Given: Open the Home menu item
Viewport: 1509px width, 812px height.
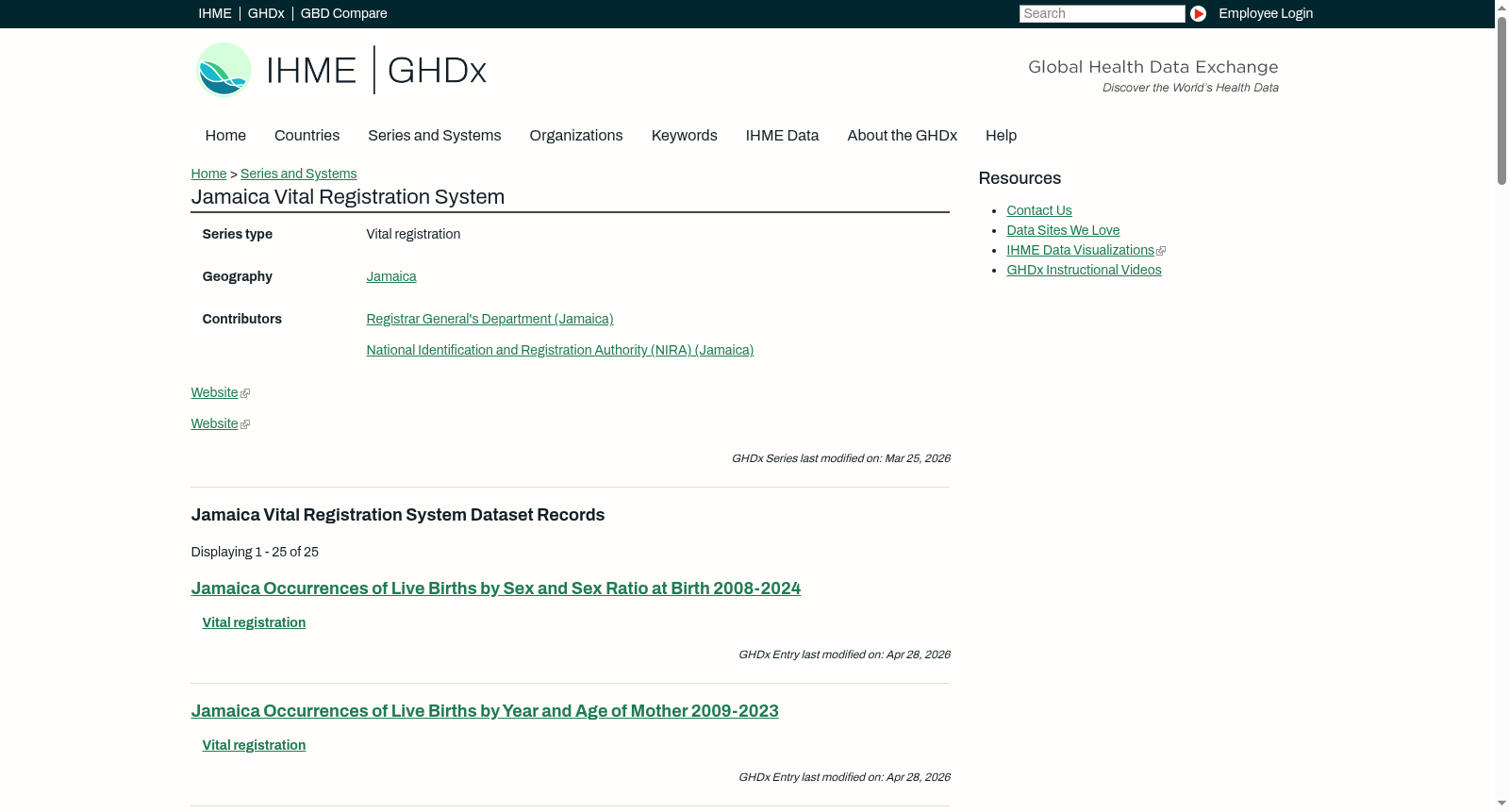Looking at the screenshot, I should click(x=225, y=136).
